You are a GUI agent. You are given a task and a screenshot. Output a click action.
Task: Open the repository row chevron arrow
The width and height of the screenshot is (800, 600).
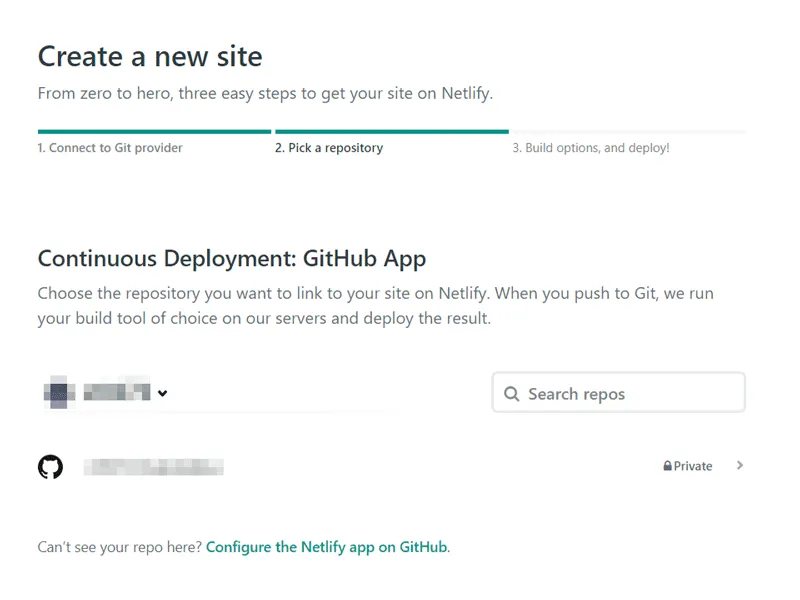click(740, 465)
